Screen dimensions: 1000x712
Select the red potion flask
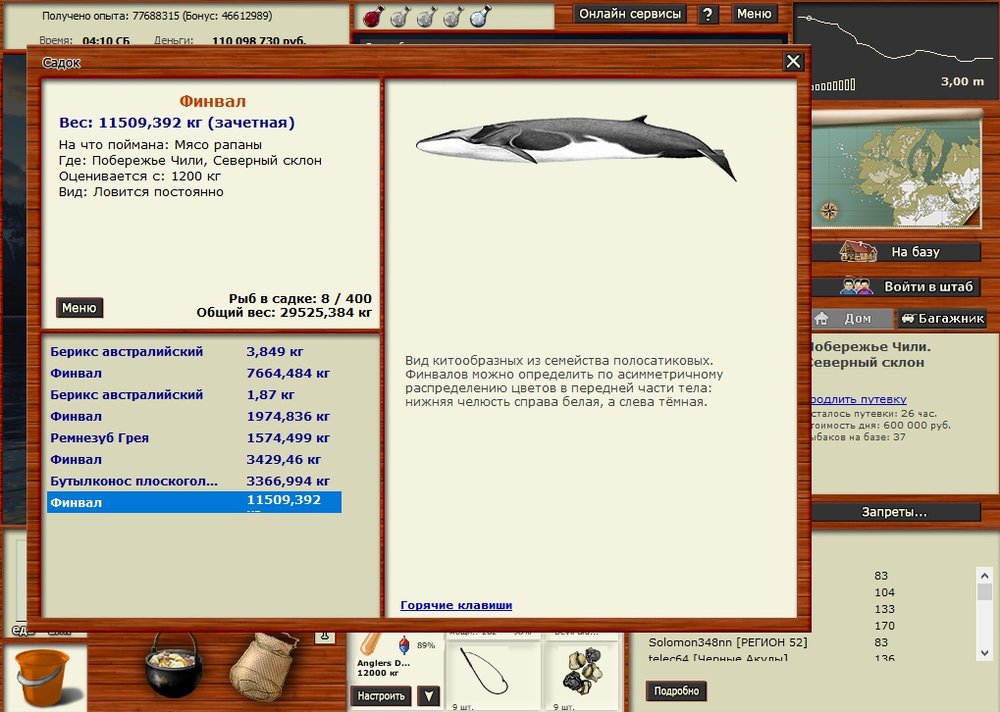point(373,16)
